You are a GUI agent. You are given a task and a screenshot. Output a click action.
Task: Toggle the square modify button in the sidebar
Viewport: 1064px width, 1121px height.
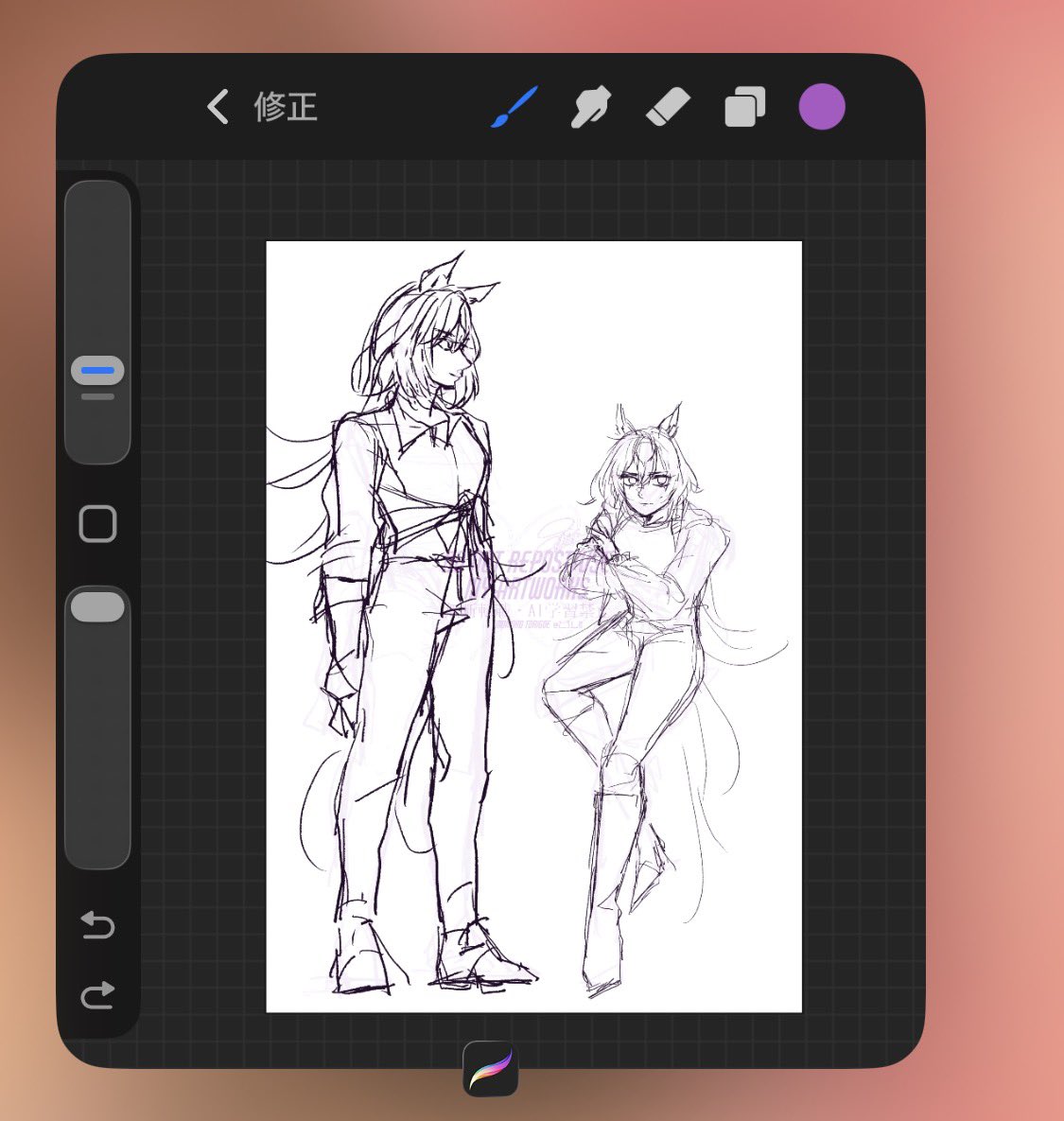(x=97, y=523)
